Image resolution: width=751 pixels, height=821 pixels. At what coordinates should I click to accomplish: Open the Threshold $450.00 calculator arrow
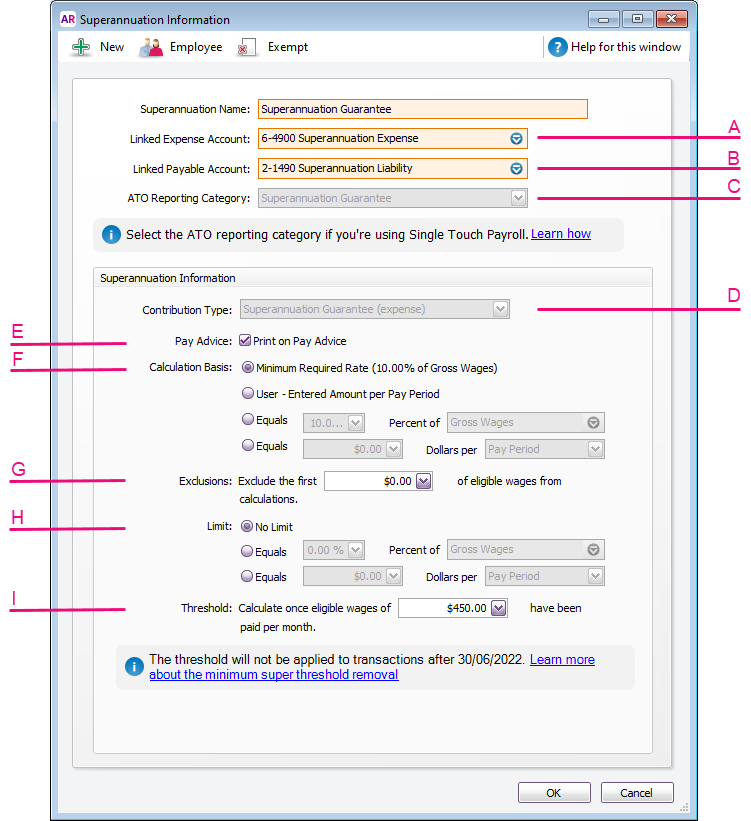499,608
